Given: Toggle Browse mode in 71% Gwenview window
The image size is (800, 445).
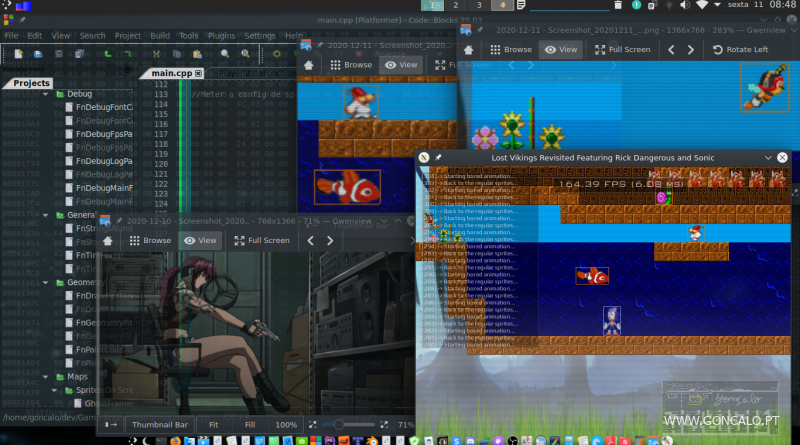Looking at the screenshot, I should 150,240.
